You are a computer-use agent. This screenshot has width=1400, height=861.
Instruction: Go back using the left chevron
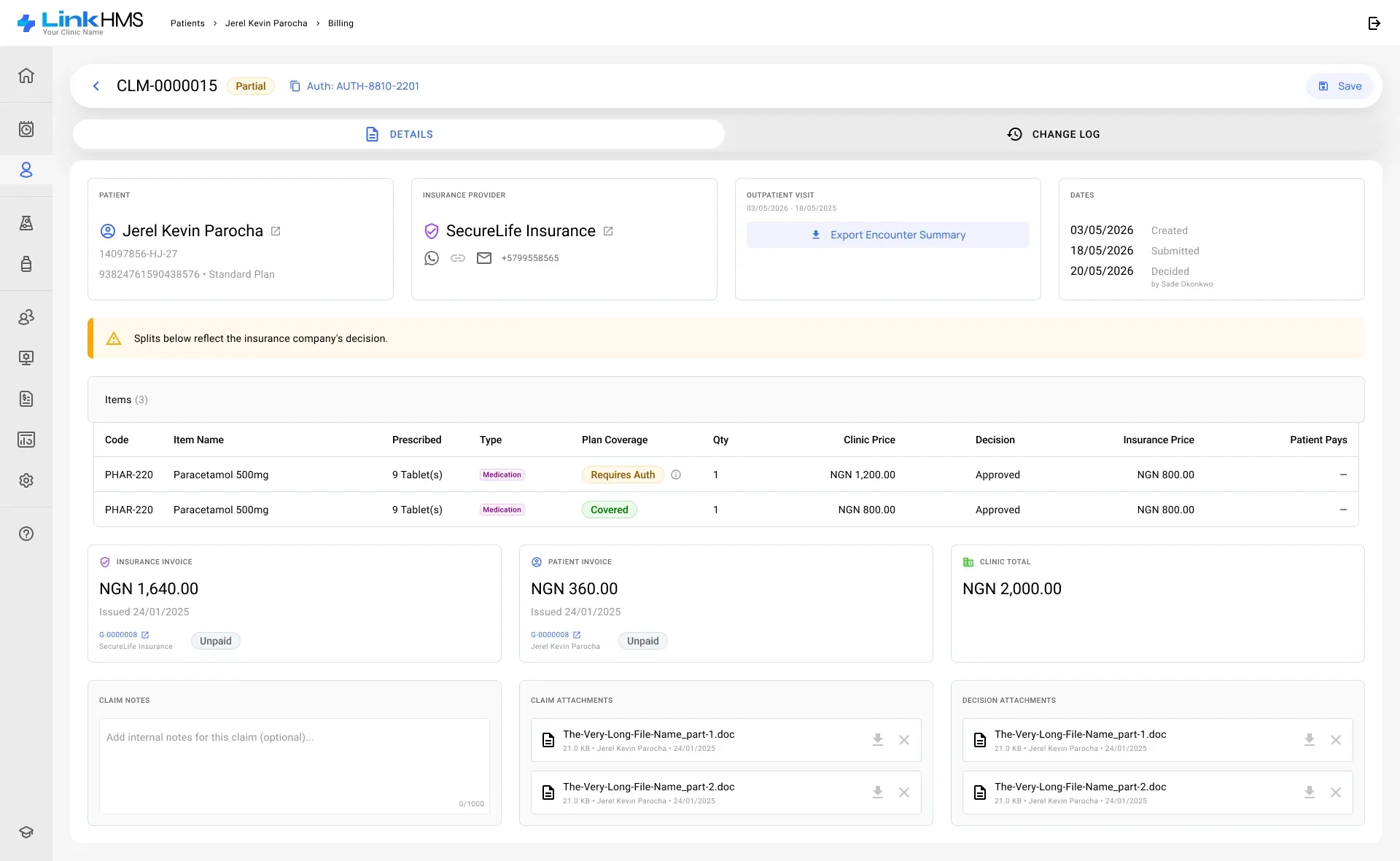point(96,86)
